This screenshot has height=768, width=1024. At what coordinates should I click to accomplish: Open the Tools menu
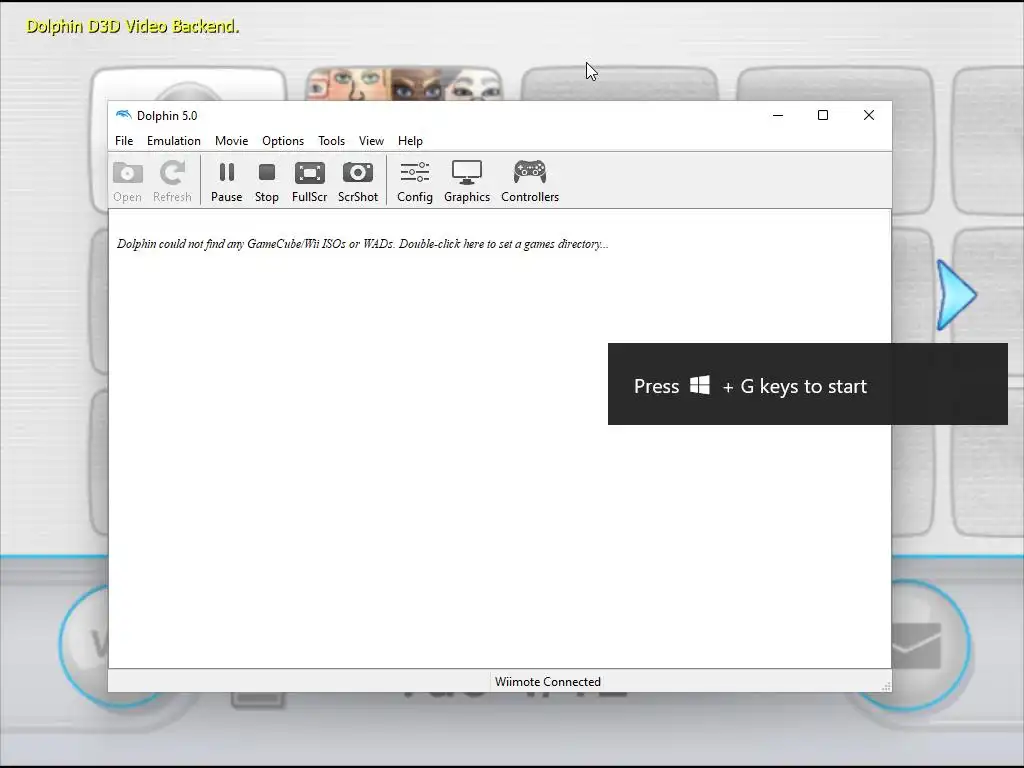click(331, 140)
